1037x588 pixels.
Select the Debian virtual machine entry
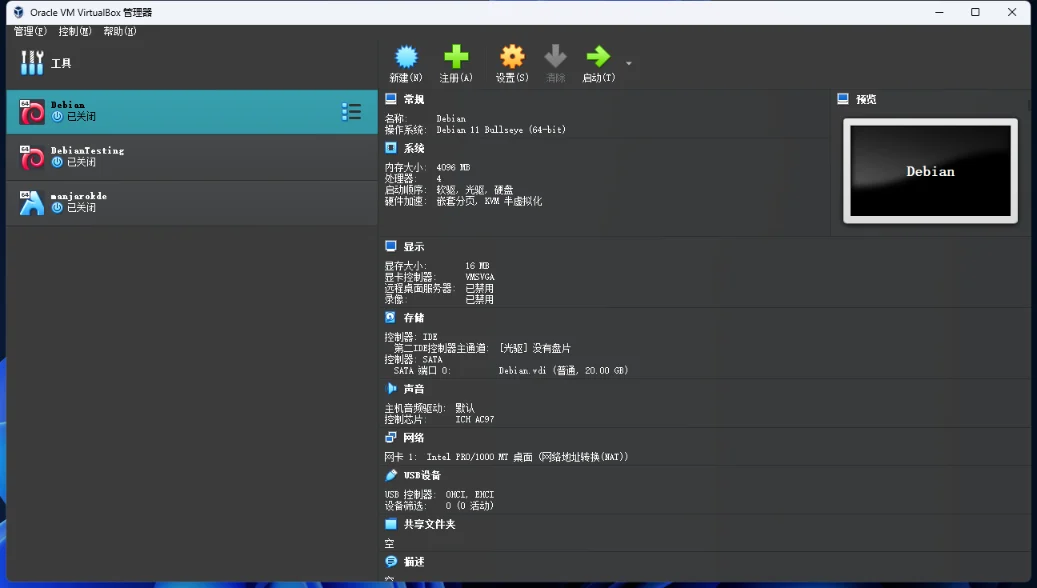point(192,112)
